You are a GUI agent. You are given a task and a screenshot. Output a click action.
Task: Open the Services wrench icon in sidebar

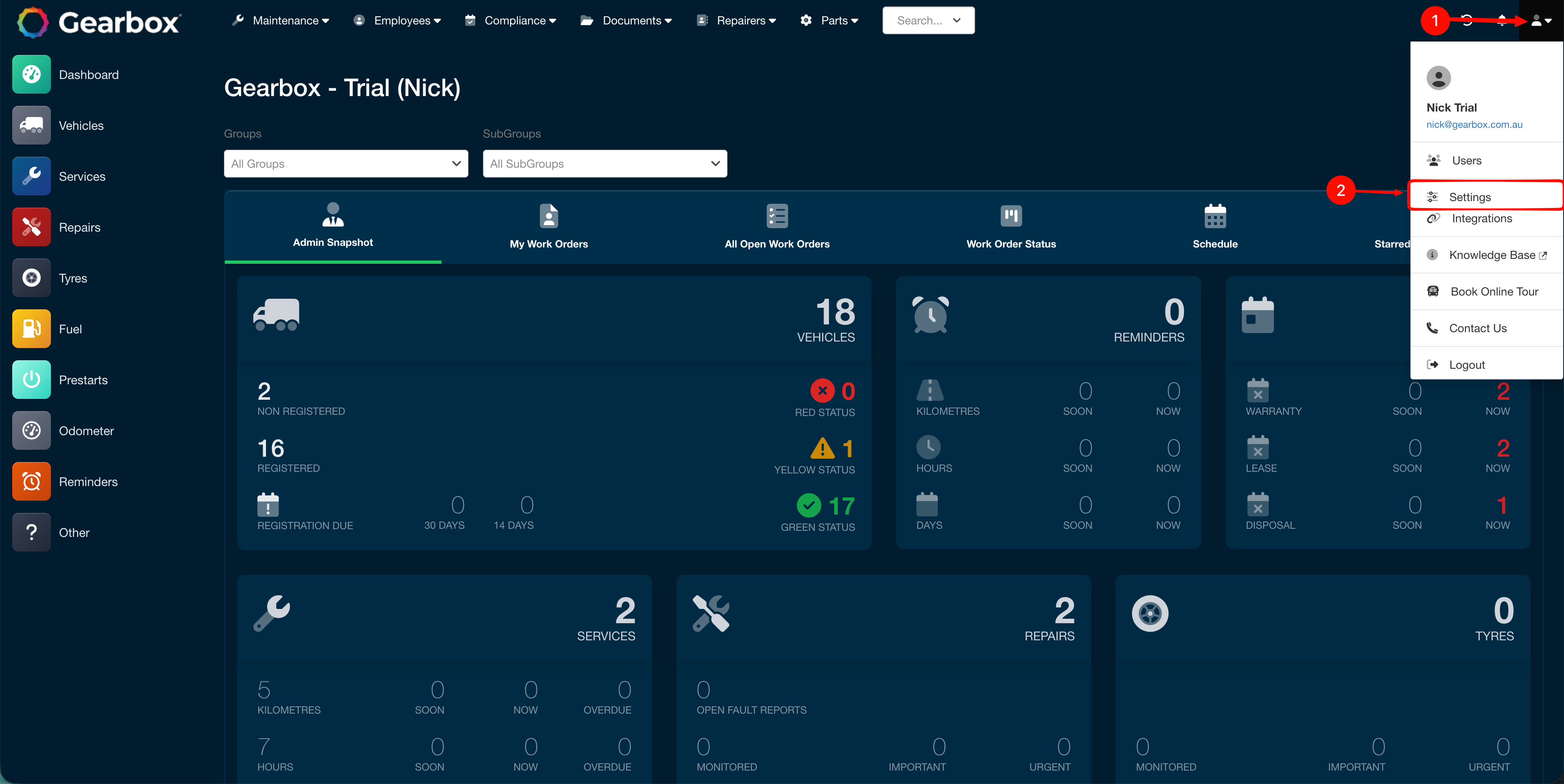point(32,177)
